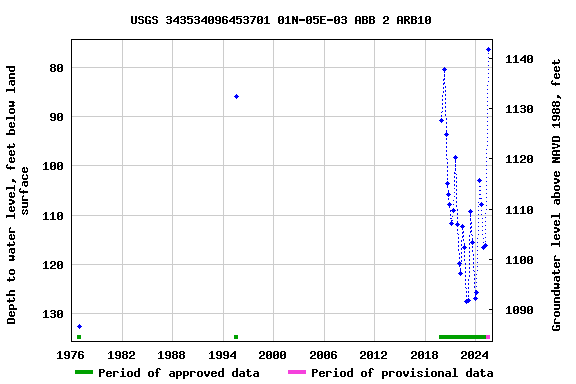
Task: Click the data point near 103 feet in 2024
Action: coord(479,180)
